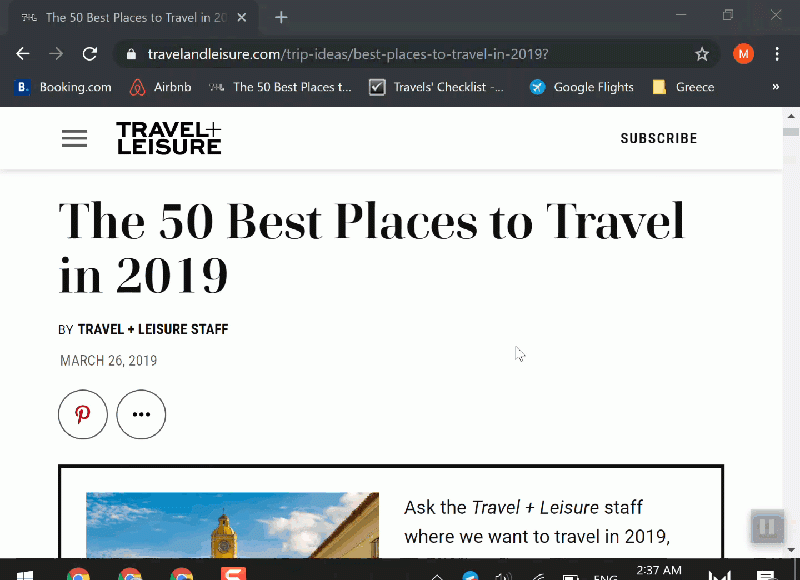Open Telegram from the system tray
The width and height of the screenshot is (800, 580).
(x=470, y=576)
